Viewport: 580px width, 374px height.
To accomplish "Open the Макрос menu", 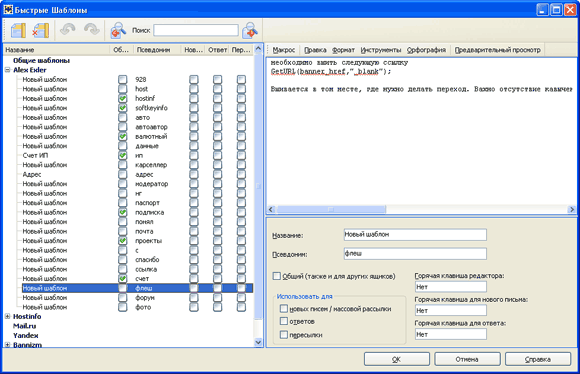I will coord(284,50).
